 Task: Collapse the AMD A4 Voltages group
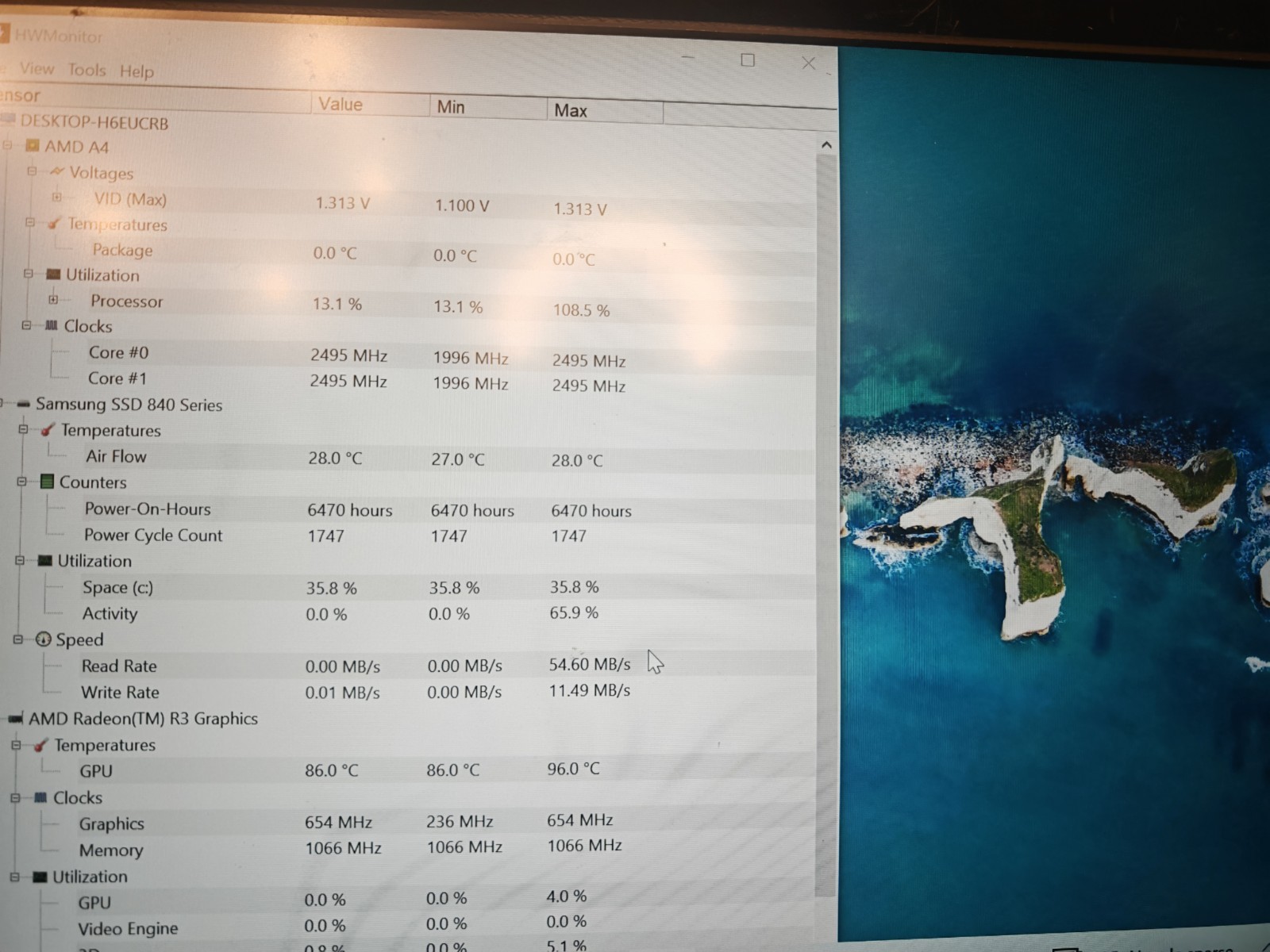32,171
